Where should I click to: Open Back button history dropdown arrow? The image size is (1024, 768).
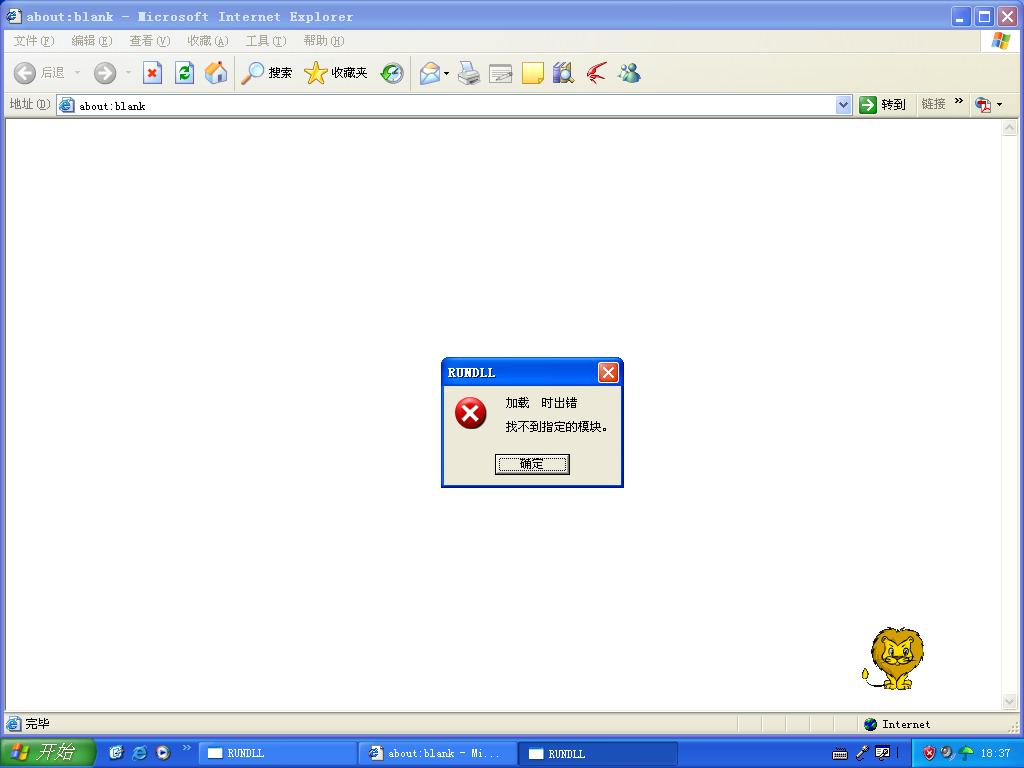coord(77,72)
